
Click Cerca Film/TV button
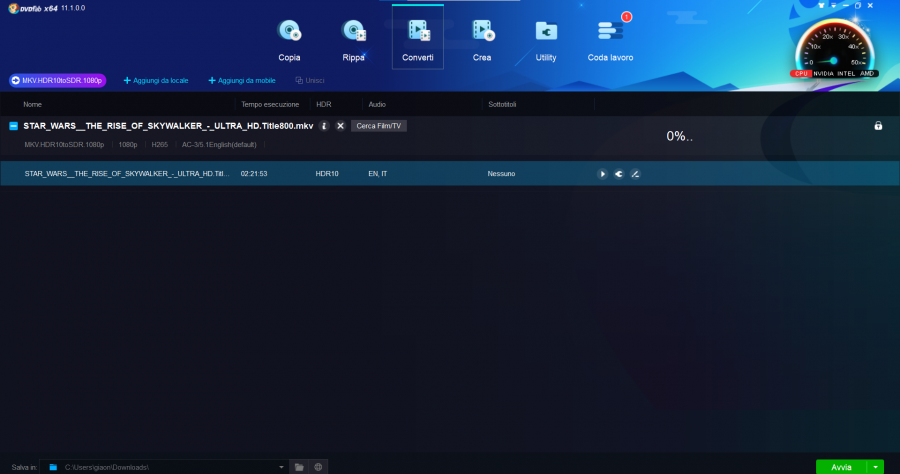pos(379,126)
